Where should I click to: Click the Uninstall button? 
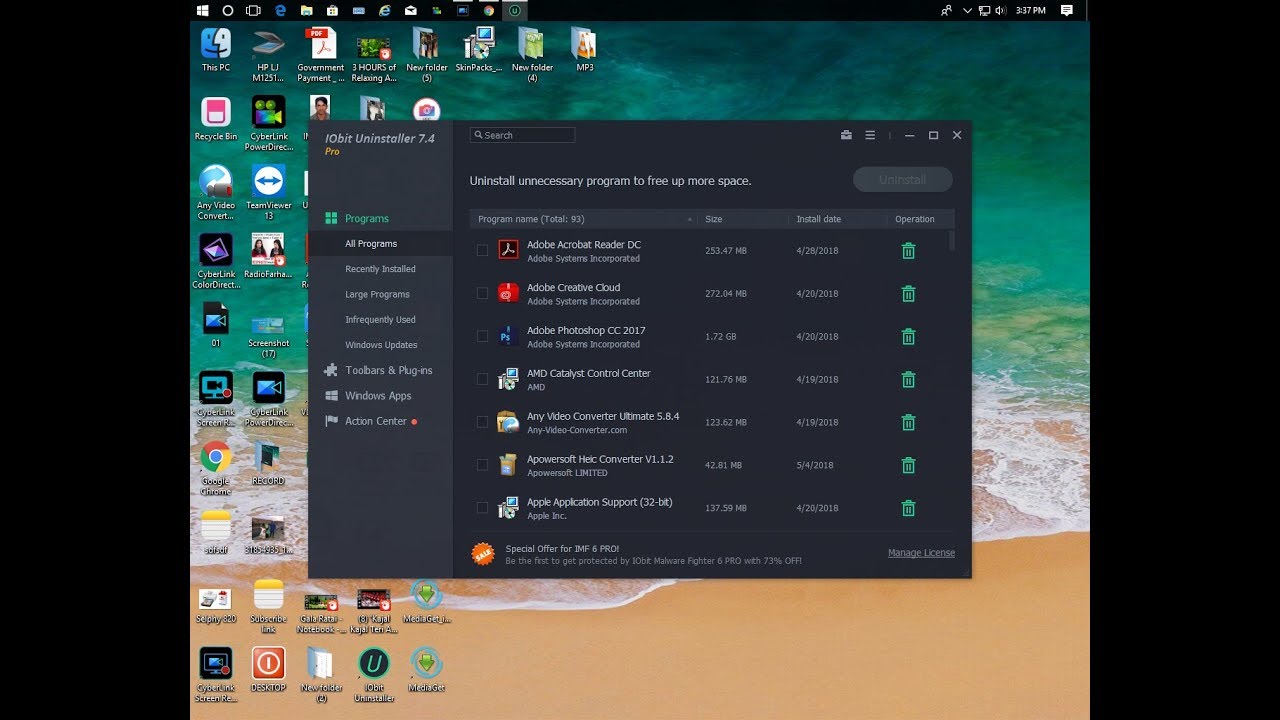(x=902, y=180)
